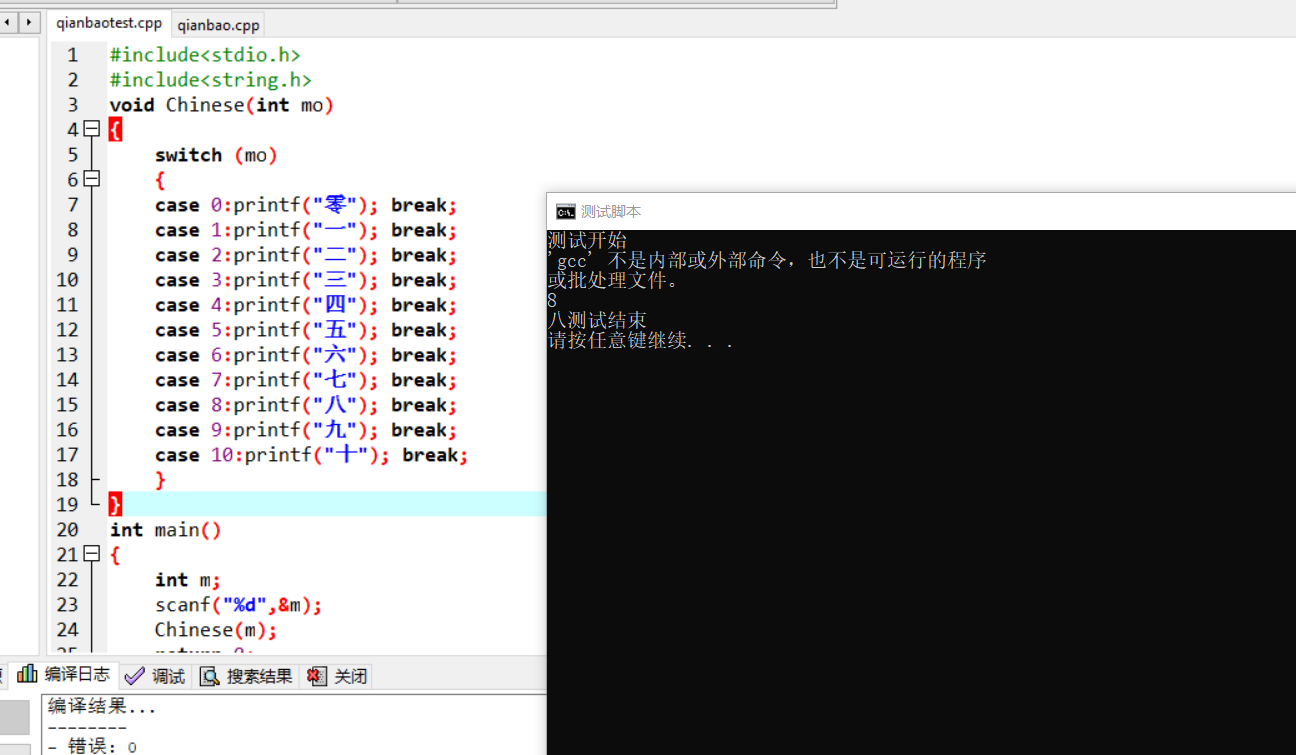Click the checkmark icon on the 调试 tab

click(x=135, y=676)
